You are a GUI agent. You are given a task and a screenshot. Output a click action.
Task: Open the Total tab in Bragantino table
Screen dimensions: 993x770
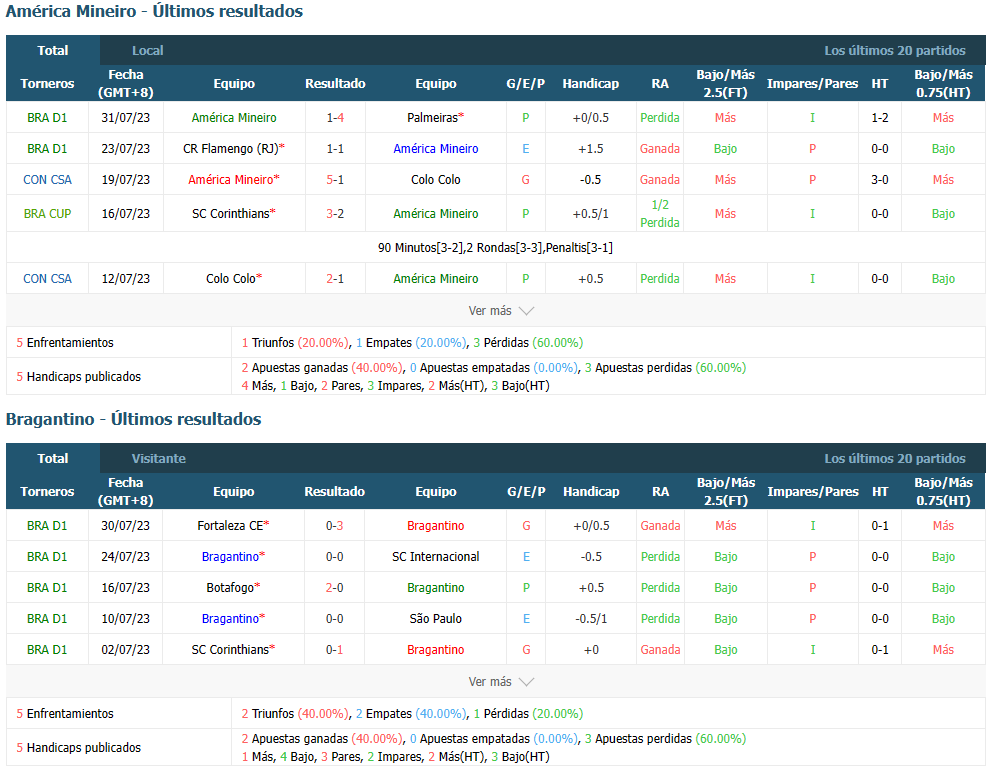coord(53,458)
